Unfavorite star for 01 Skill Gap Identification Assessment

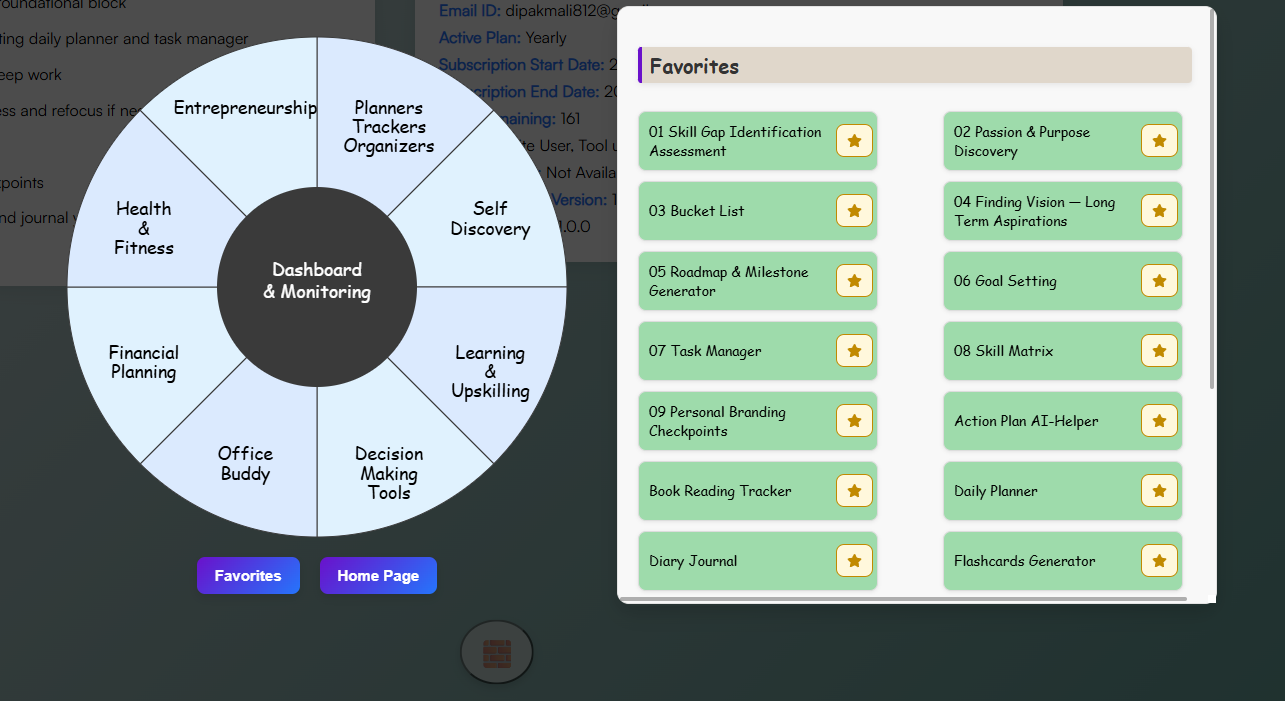click(854, 141)
